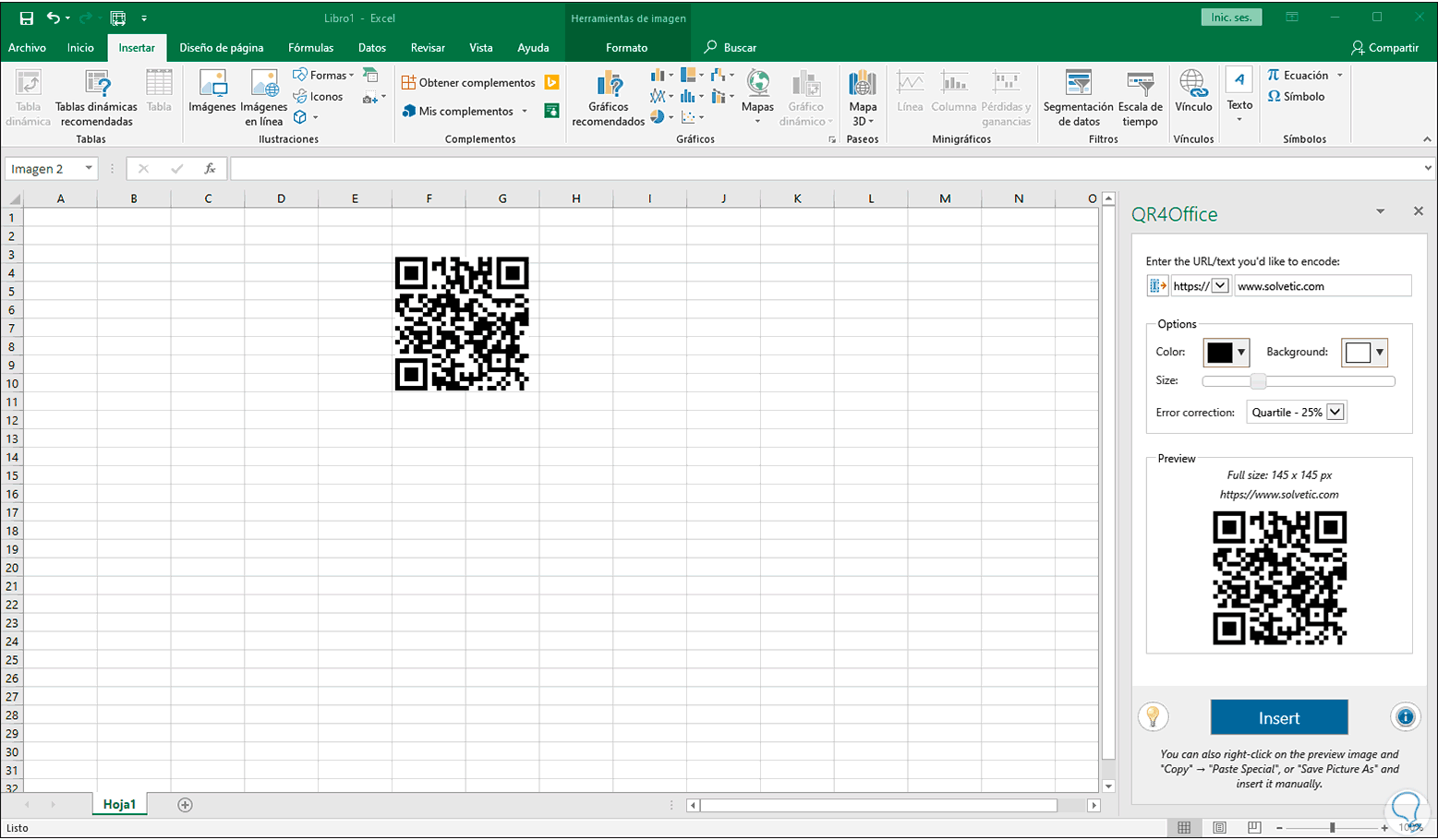Open QR4Office task pane options menu
Screen dimensions: 1438x840
pos(1380,211)
